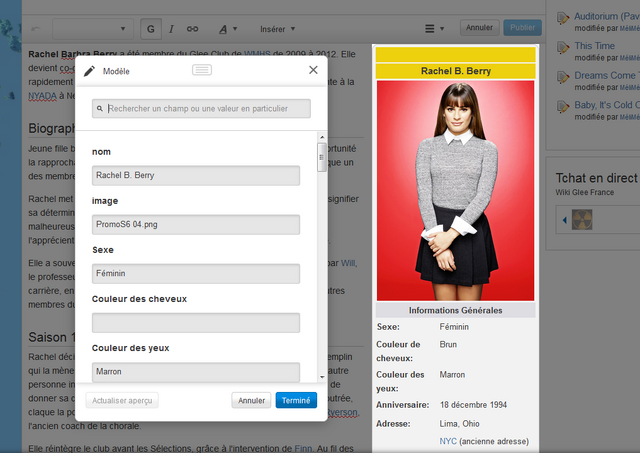Click the Sexe field Féminin
This screenshot has height=453, width=640.
click(x=196, y=273)
